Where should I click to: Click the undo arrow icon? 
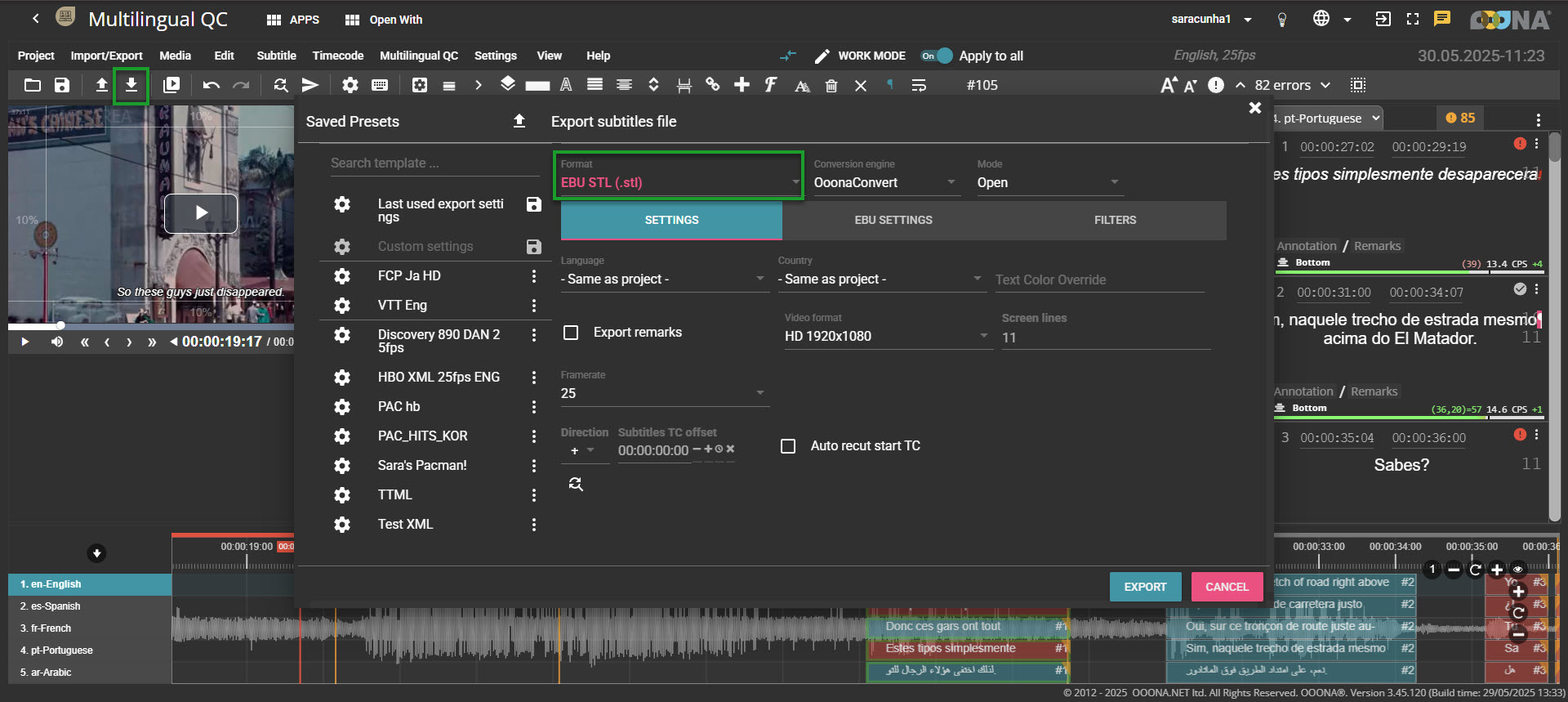pos(212,85)
